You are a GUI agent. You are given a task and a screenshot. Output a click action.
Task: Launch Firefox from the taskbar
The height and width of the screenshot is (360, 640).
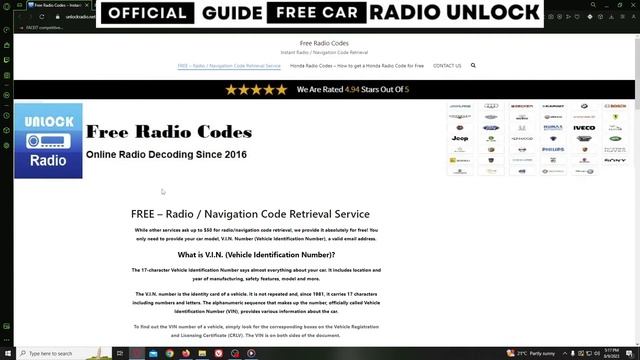coord(186,353)
